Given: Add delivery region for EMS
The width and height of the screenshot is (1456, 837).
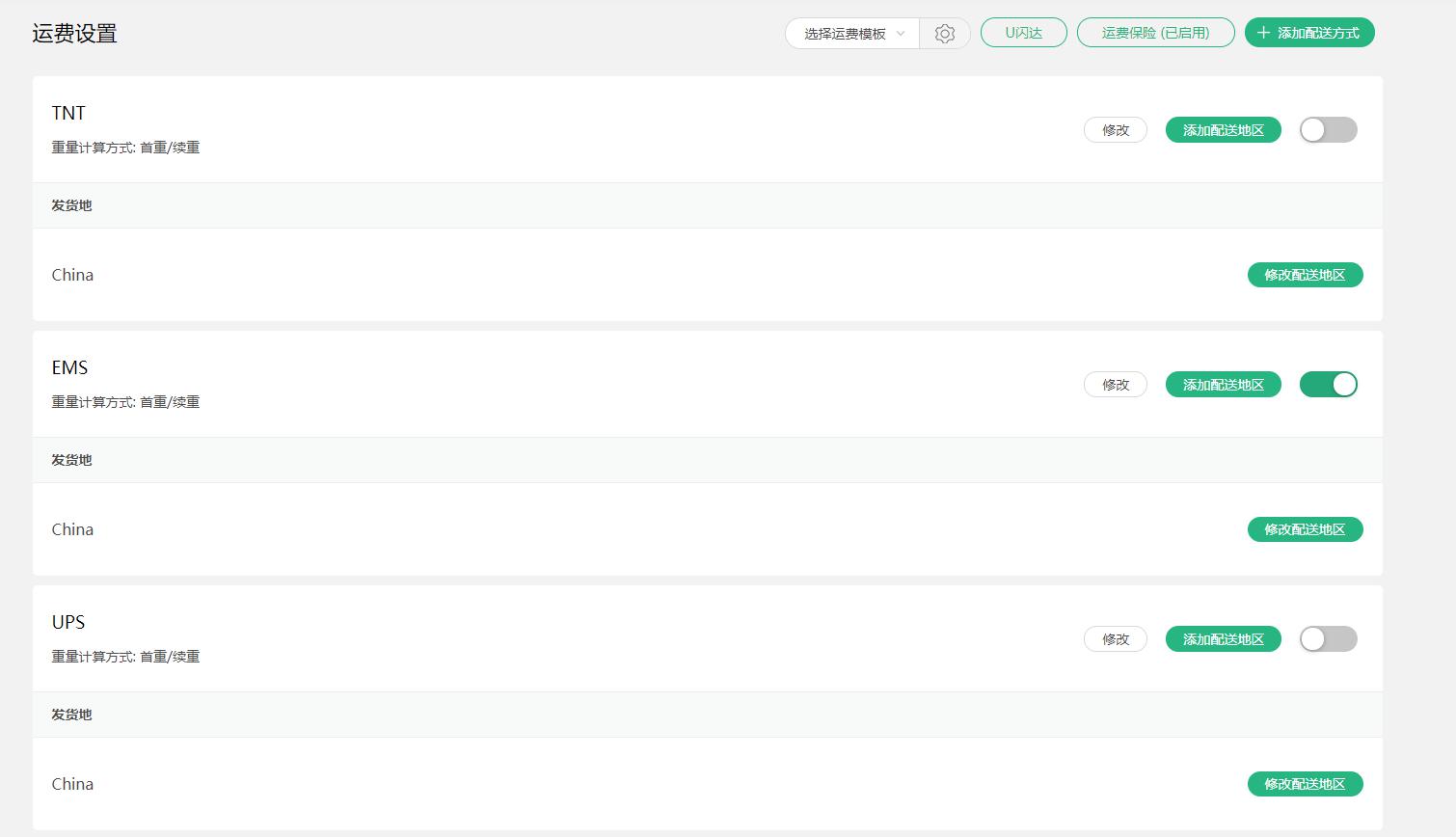Looking at the screenshot, I should (1223, 385).
